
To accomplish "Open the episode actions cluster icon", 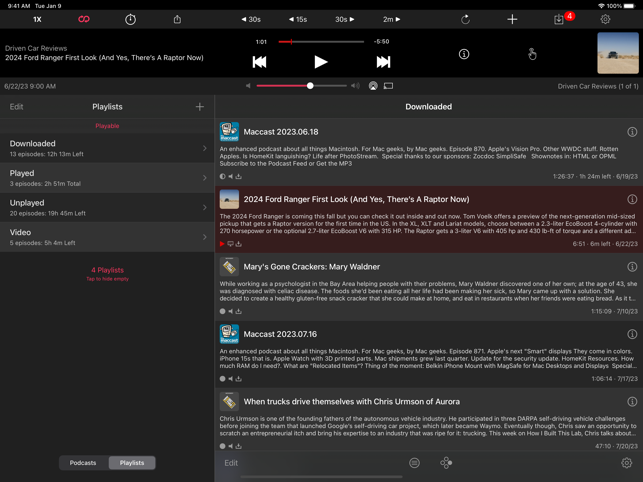I will point(446,463).
